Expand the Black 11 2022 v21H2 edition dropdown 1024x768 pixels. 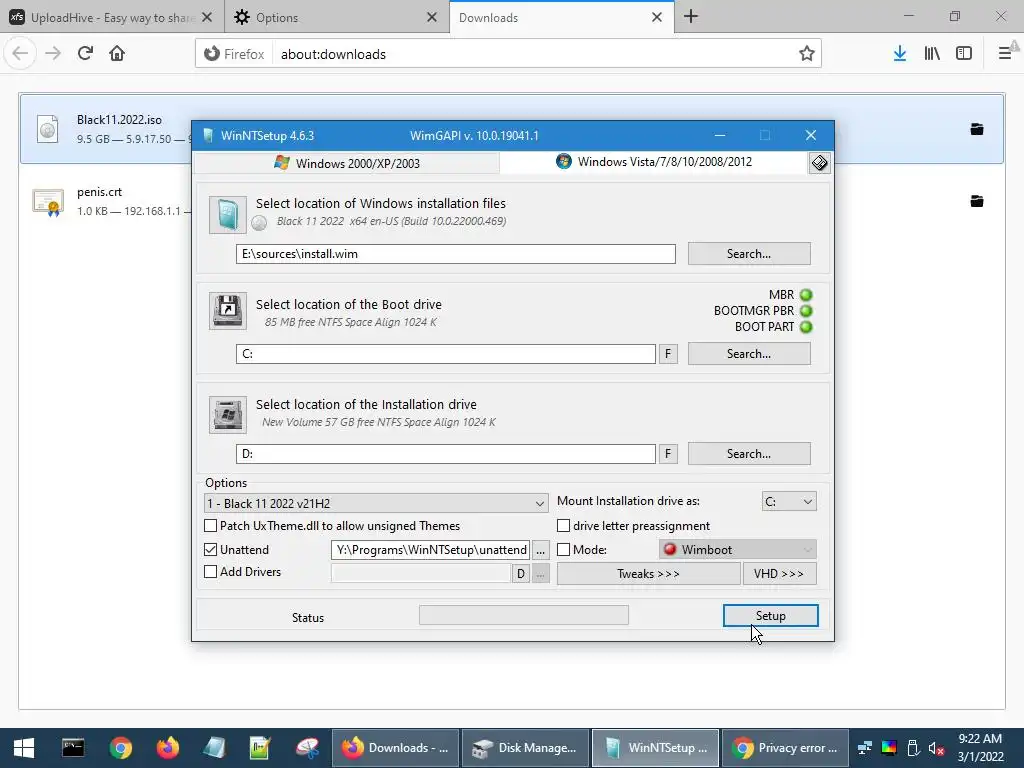coord(376,503)
